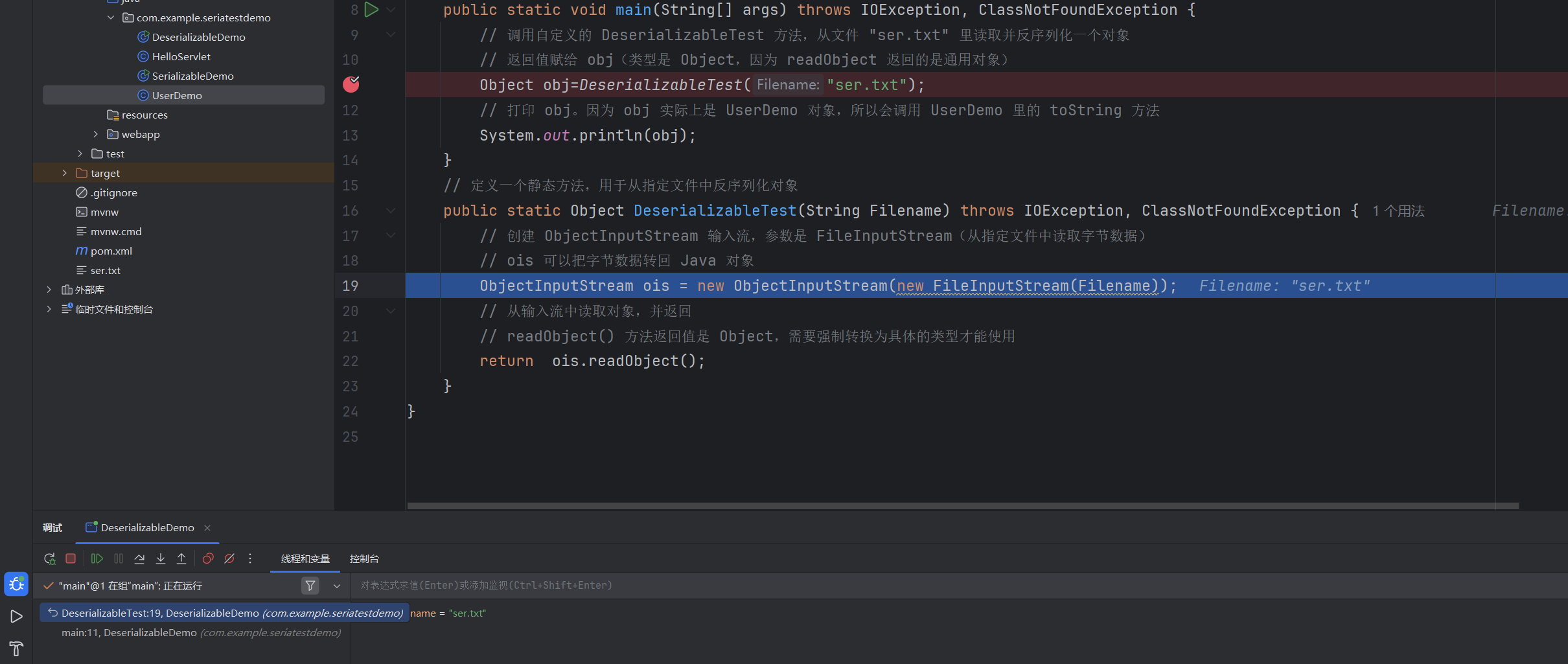Click the name = "ser.txt" variable

[x=448, y=613]
